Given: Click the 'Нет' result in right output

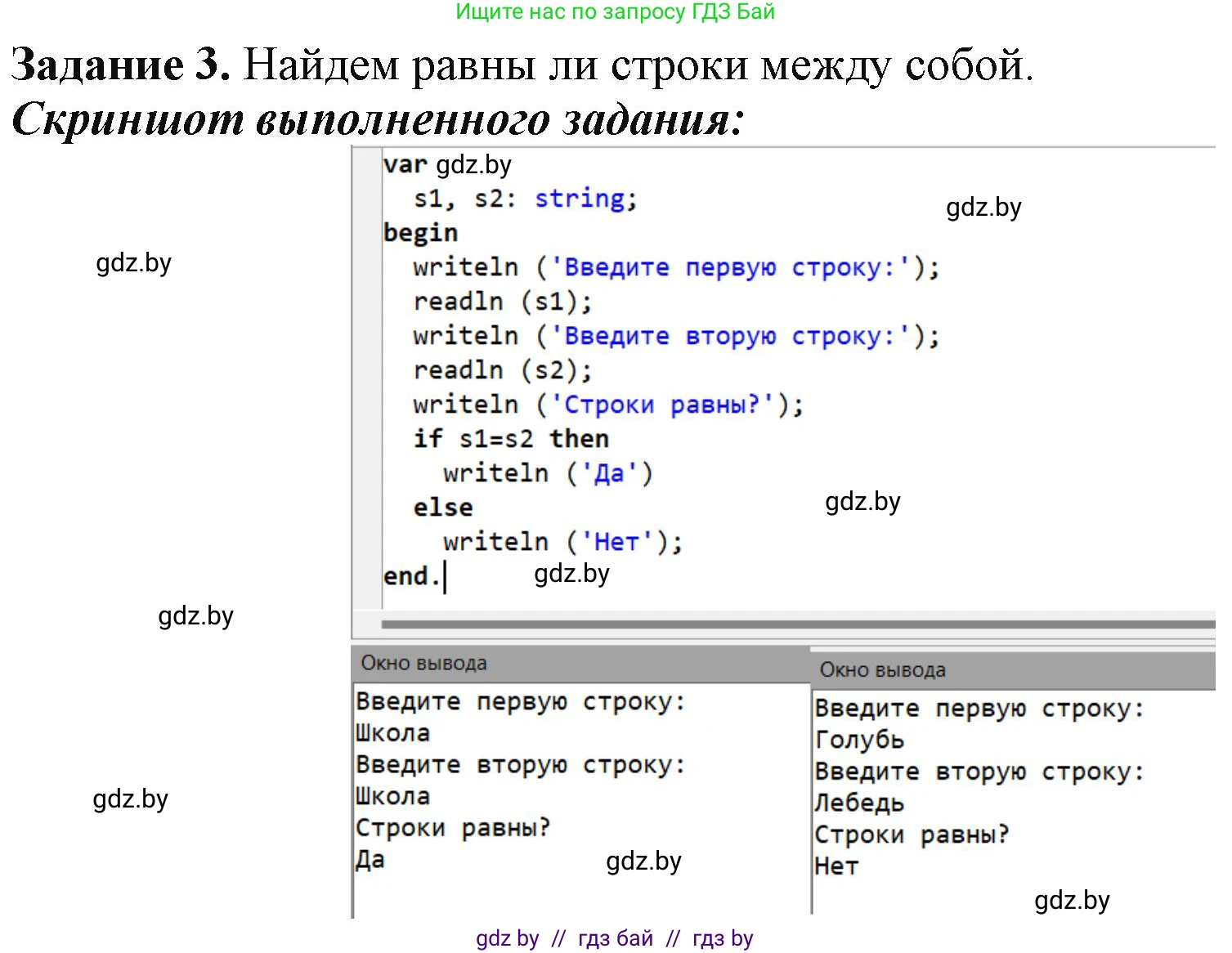Looking at the screenshot, I should point(836,866).
